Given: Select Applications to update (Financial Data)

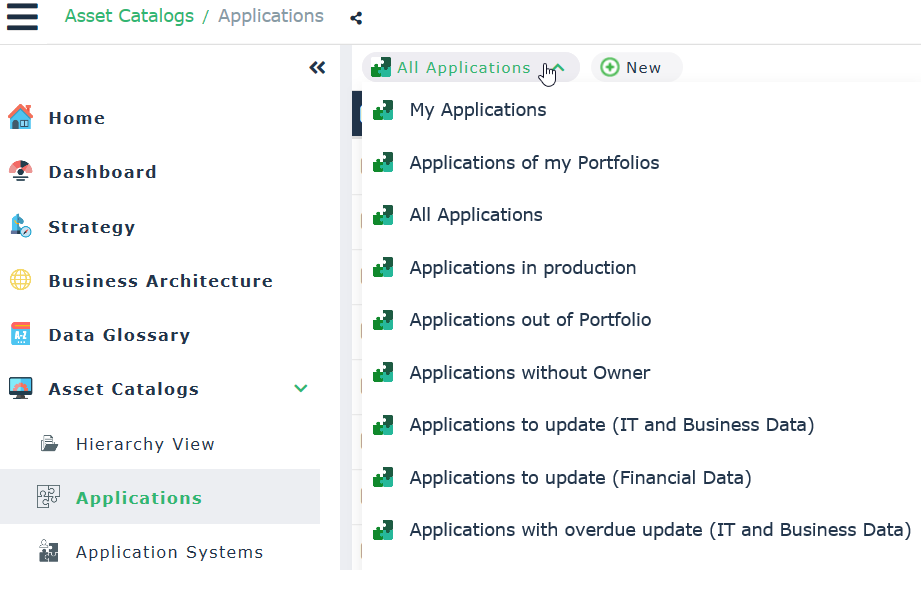Looking at the screenshot, I should point(580,478).
